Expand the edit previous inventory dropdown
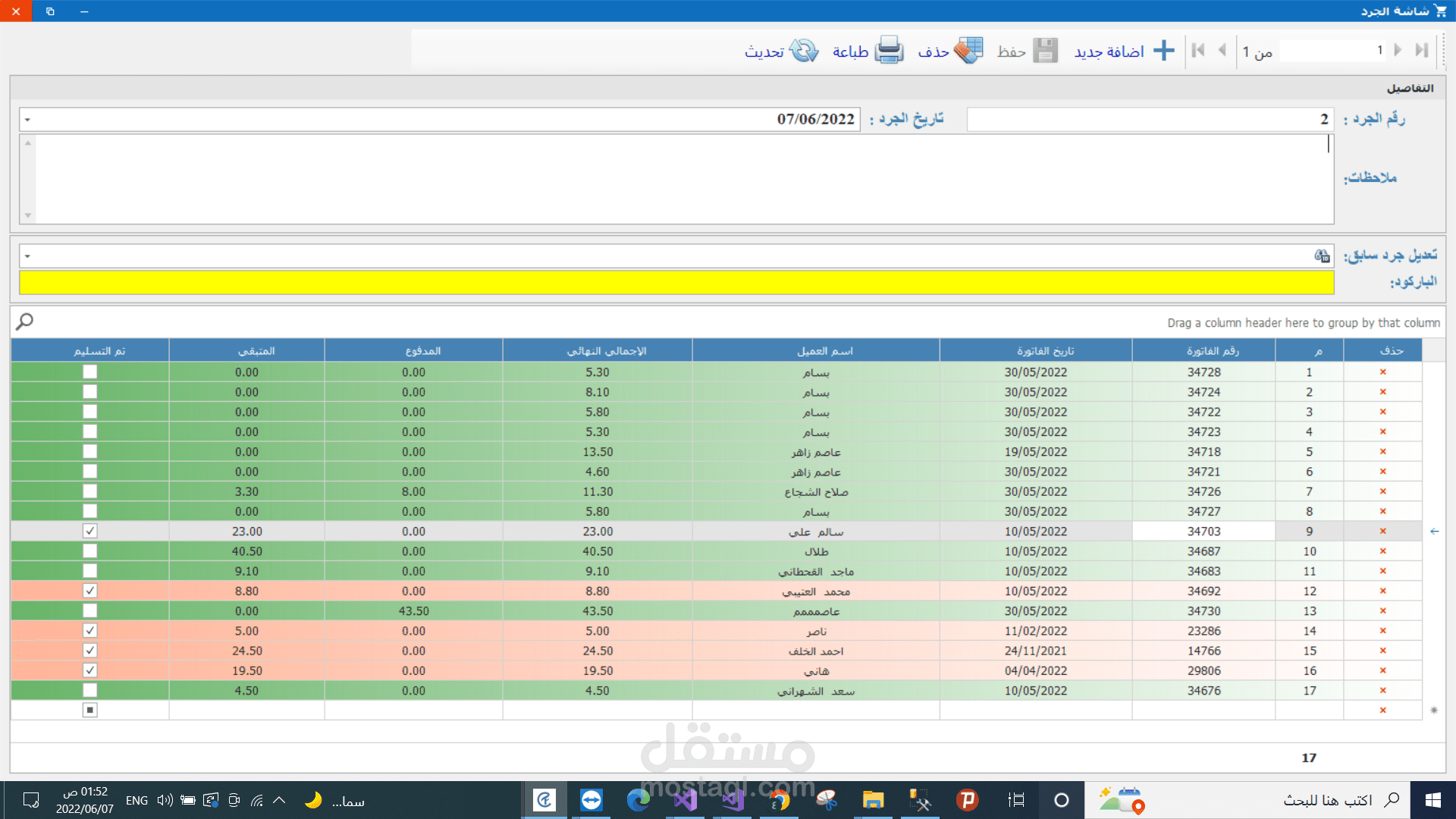This screenshot has width=1456, height=819. (x=27, y=256)
